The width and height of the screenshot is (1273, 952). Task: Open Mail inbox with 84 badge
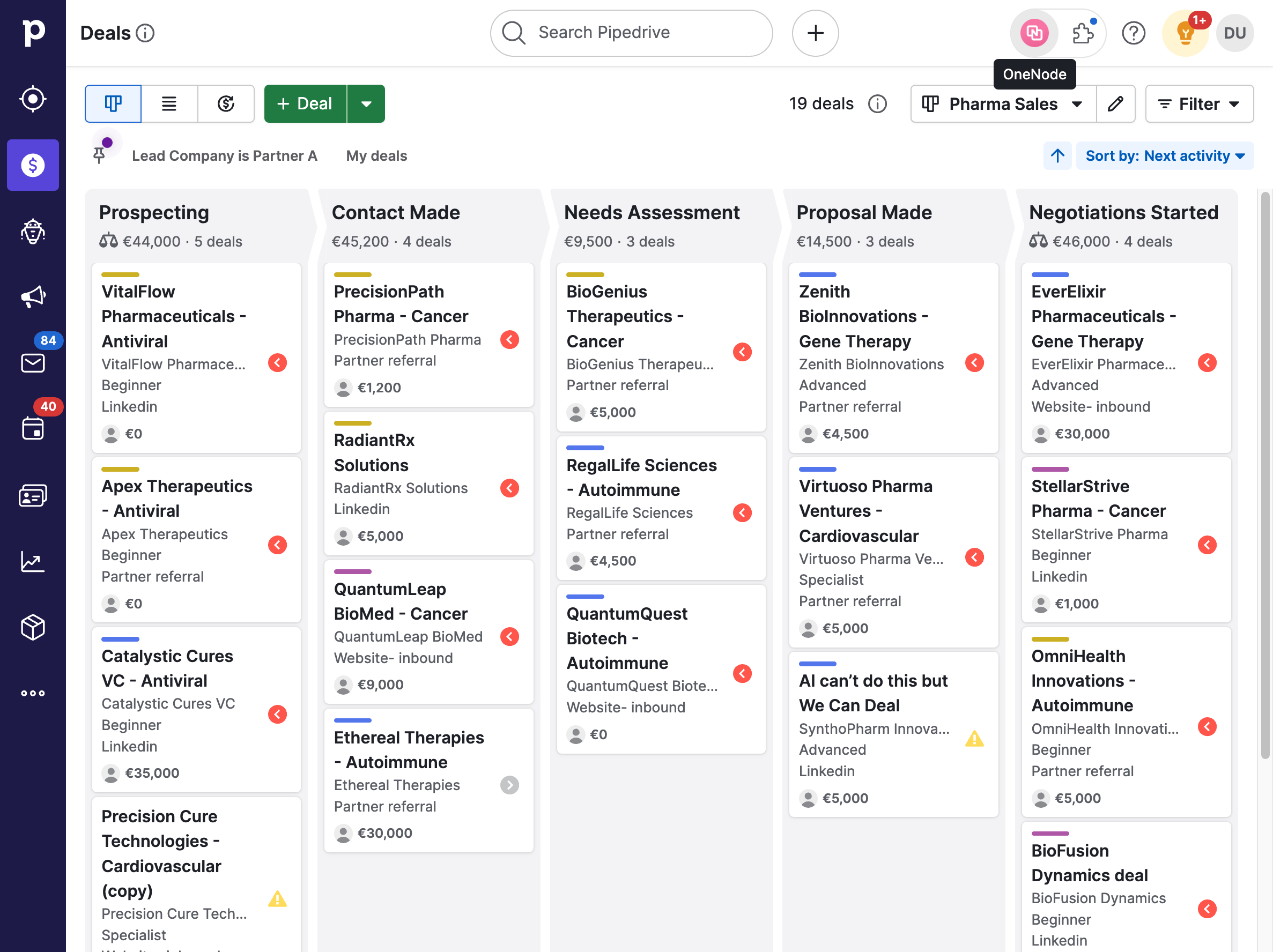(33, 362)
